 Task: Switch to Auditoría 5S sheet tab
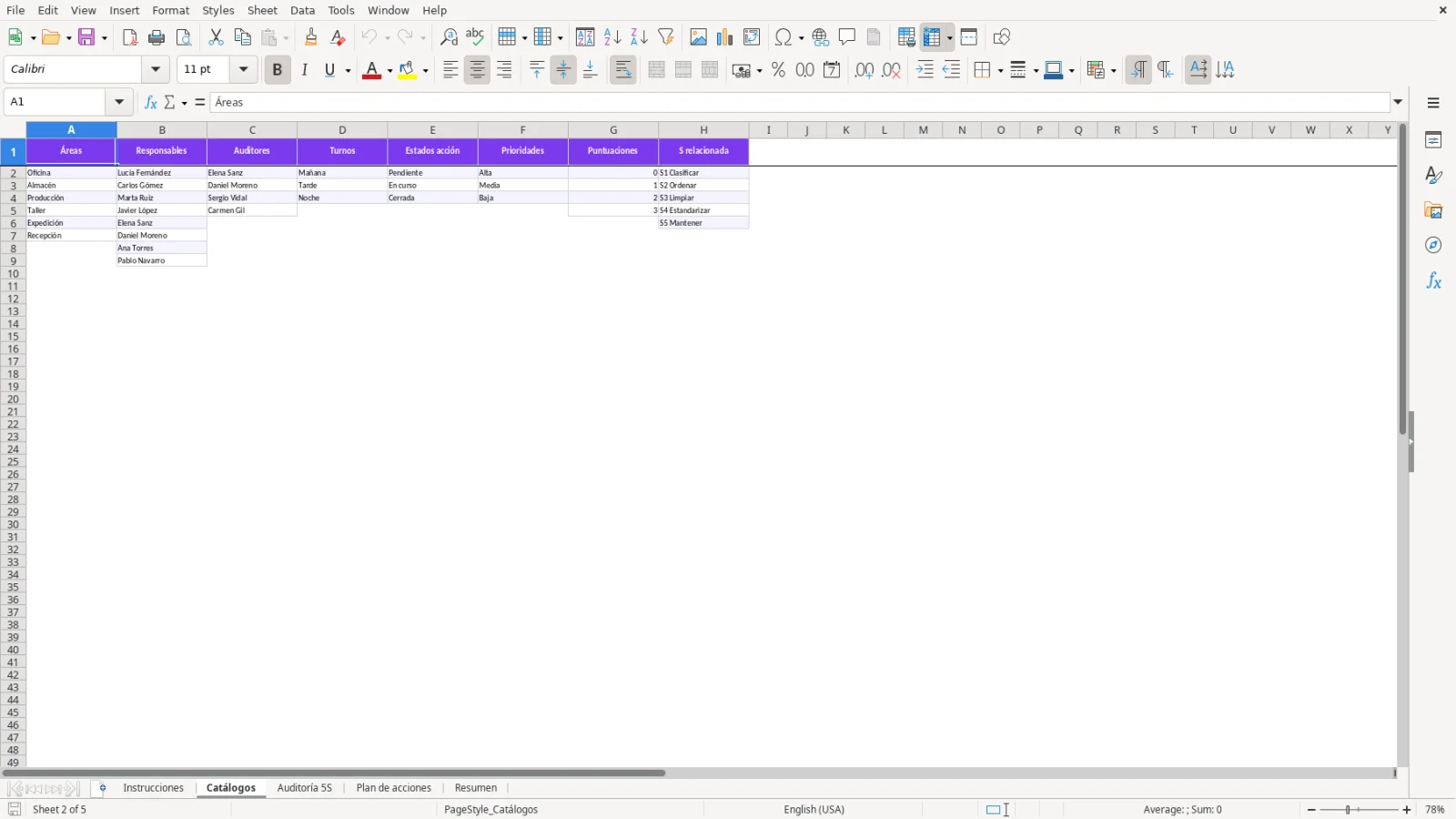(x=305, y=788)
